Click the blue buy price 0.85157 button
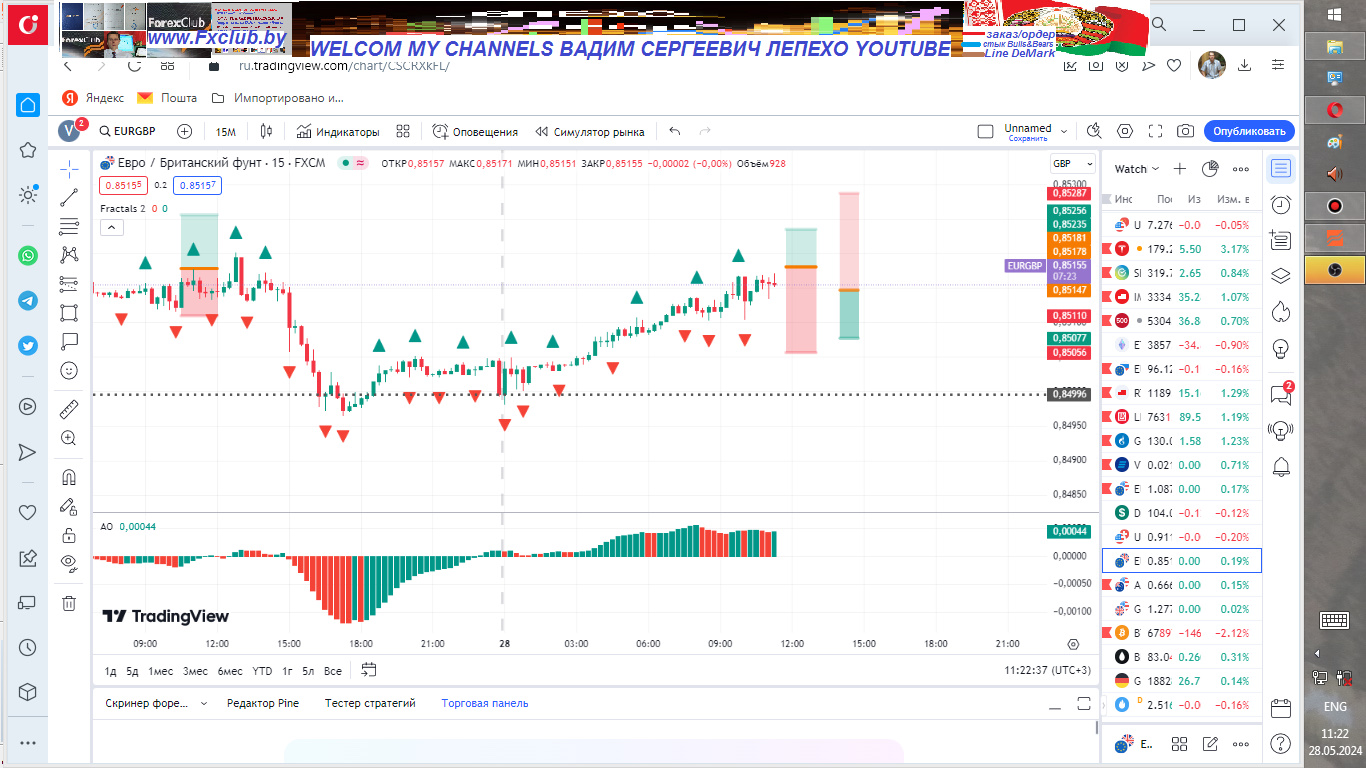Image resolution: width=1366 pixels, height=768 pixels. click(x=197, y=185)
